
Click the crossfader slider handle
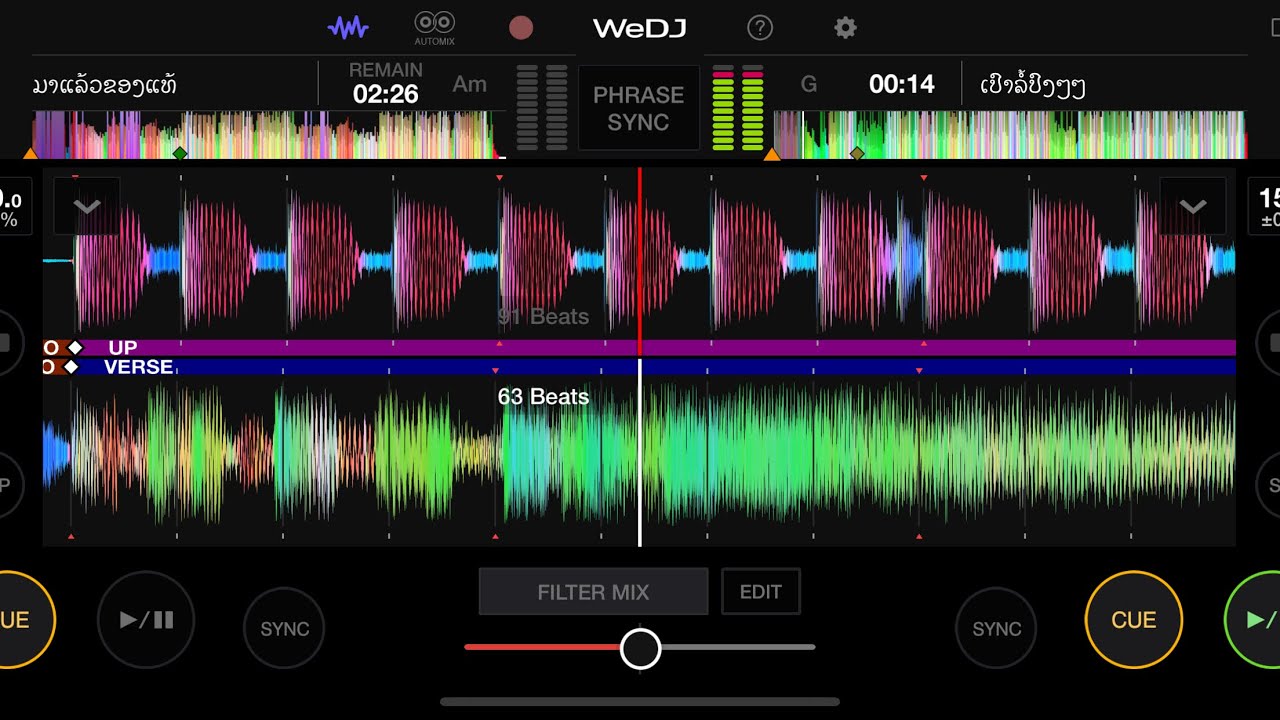click(640, 648)
